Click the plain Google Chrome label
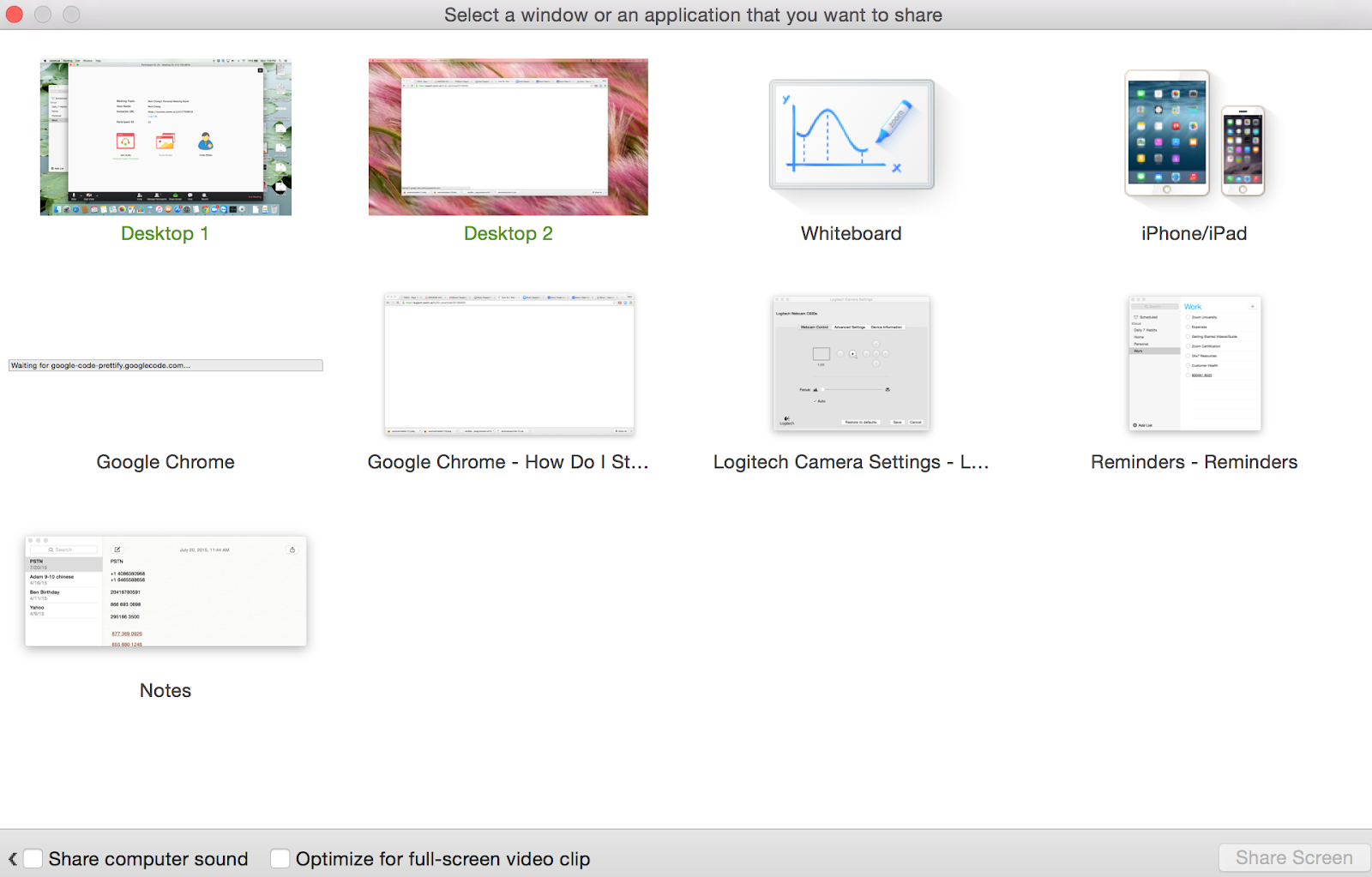1372x877 pixels. pos(165,462)
